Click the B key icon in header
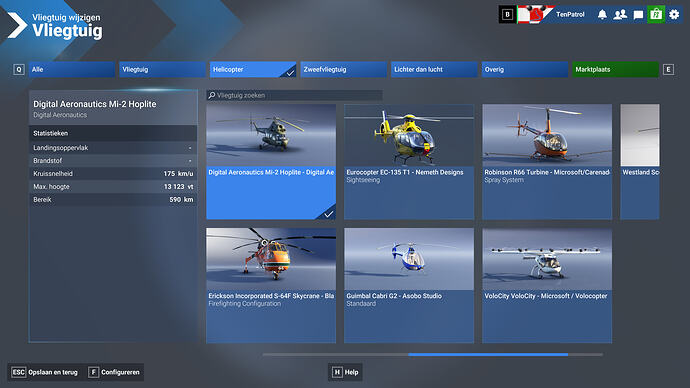 coord(507,15)
